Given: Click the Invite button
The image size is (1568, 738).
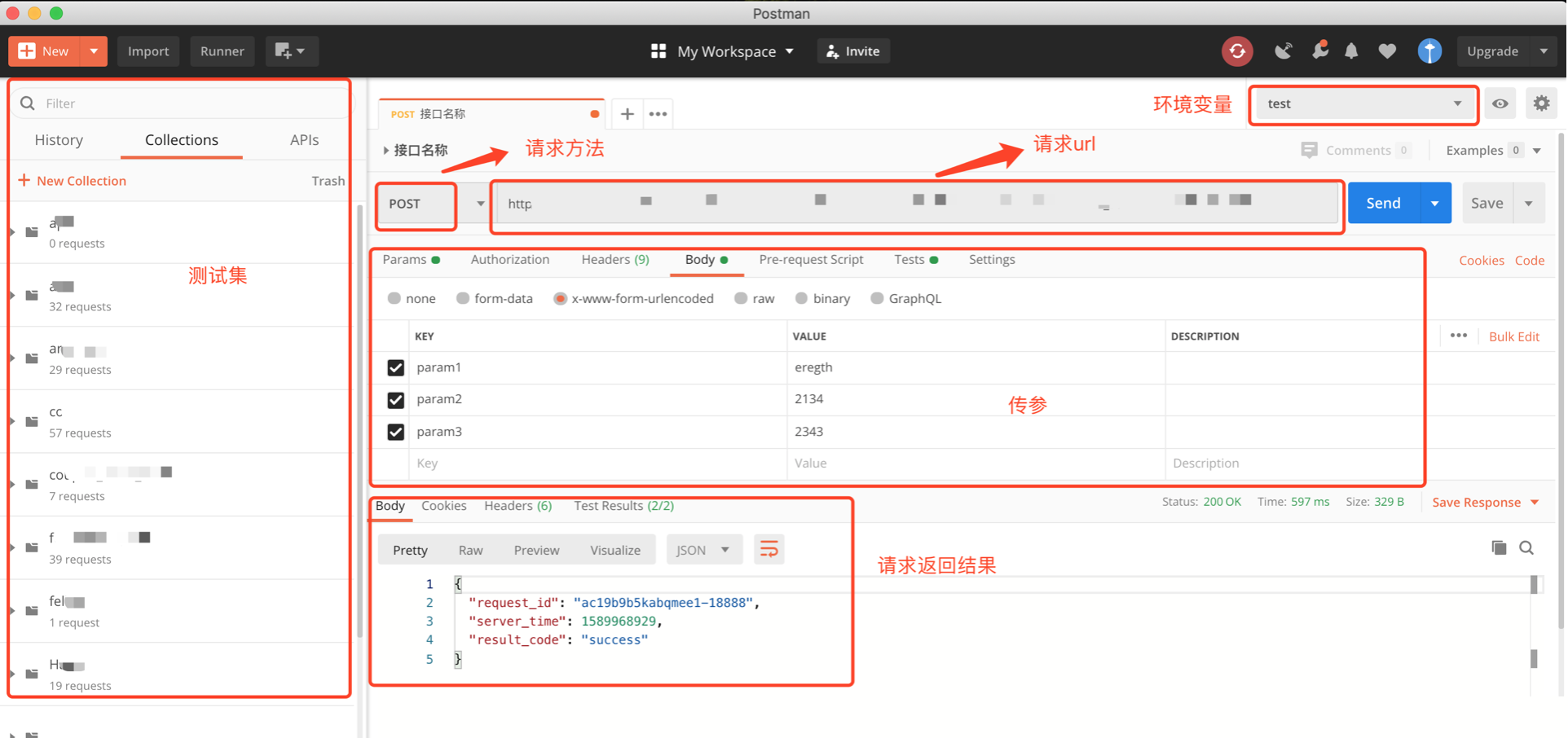Looking at the screenshot, I should tap(853, 51).
